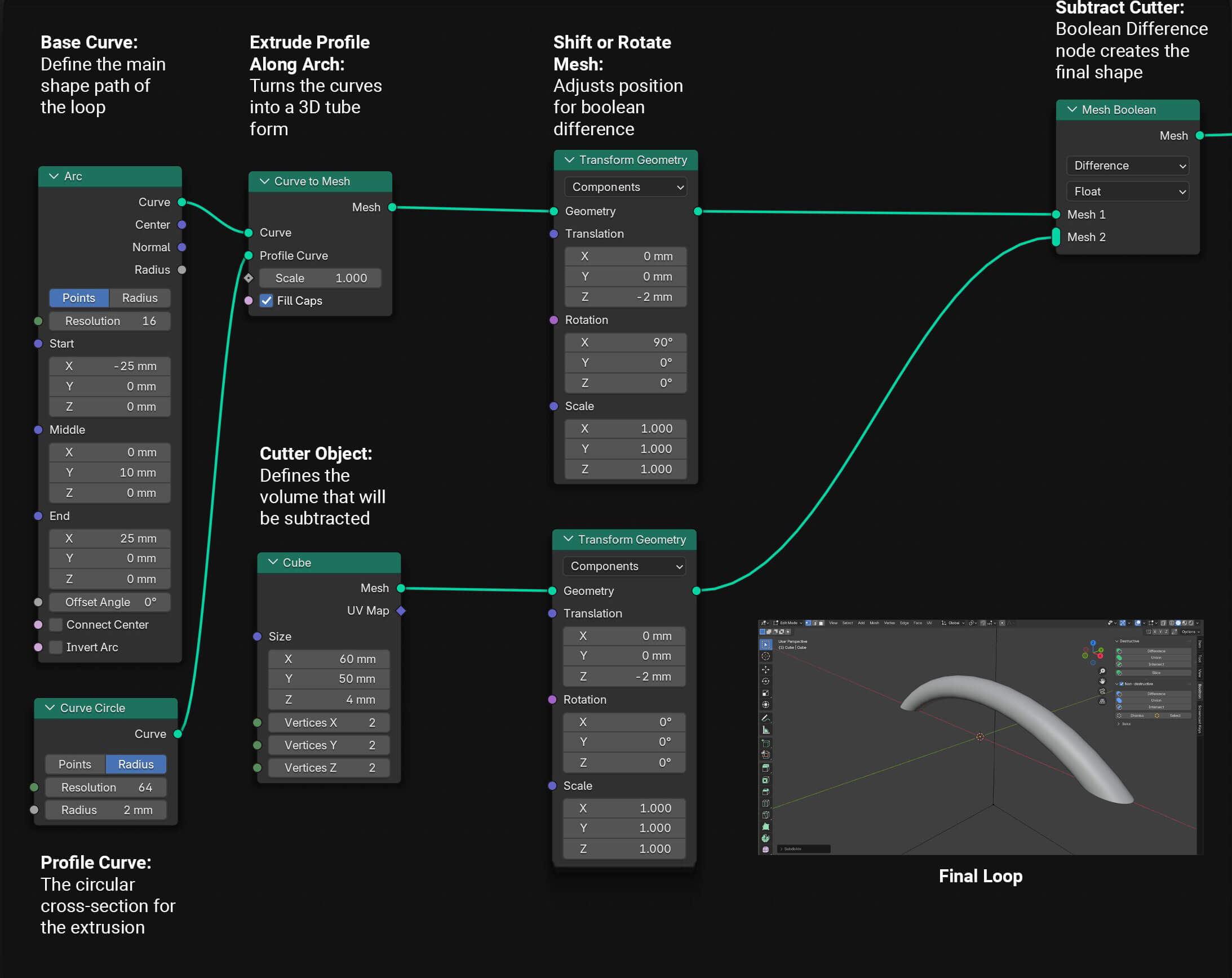
Task: Switch Curve Circle mode to Points
Action: [x=75, y=764]
